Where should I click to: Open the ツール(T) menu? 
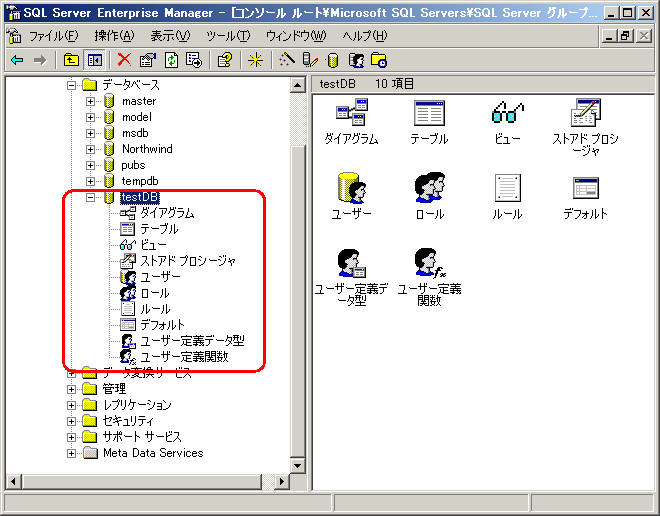coord(227,36)
